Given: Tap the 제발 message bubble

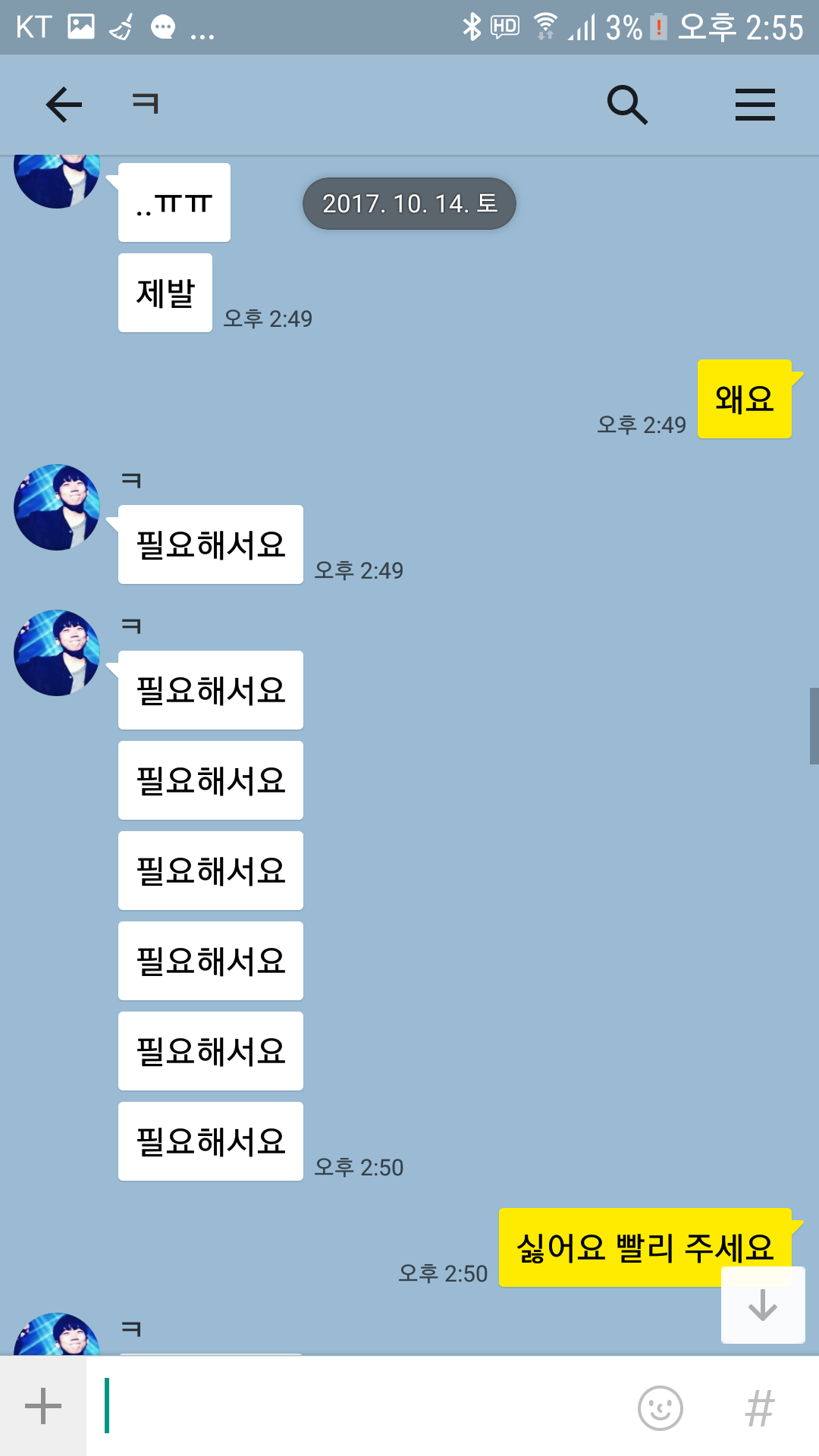Looking at the screenshot, I should tap(165, 293).
